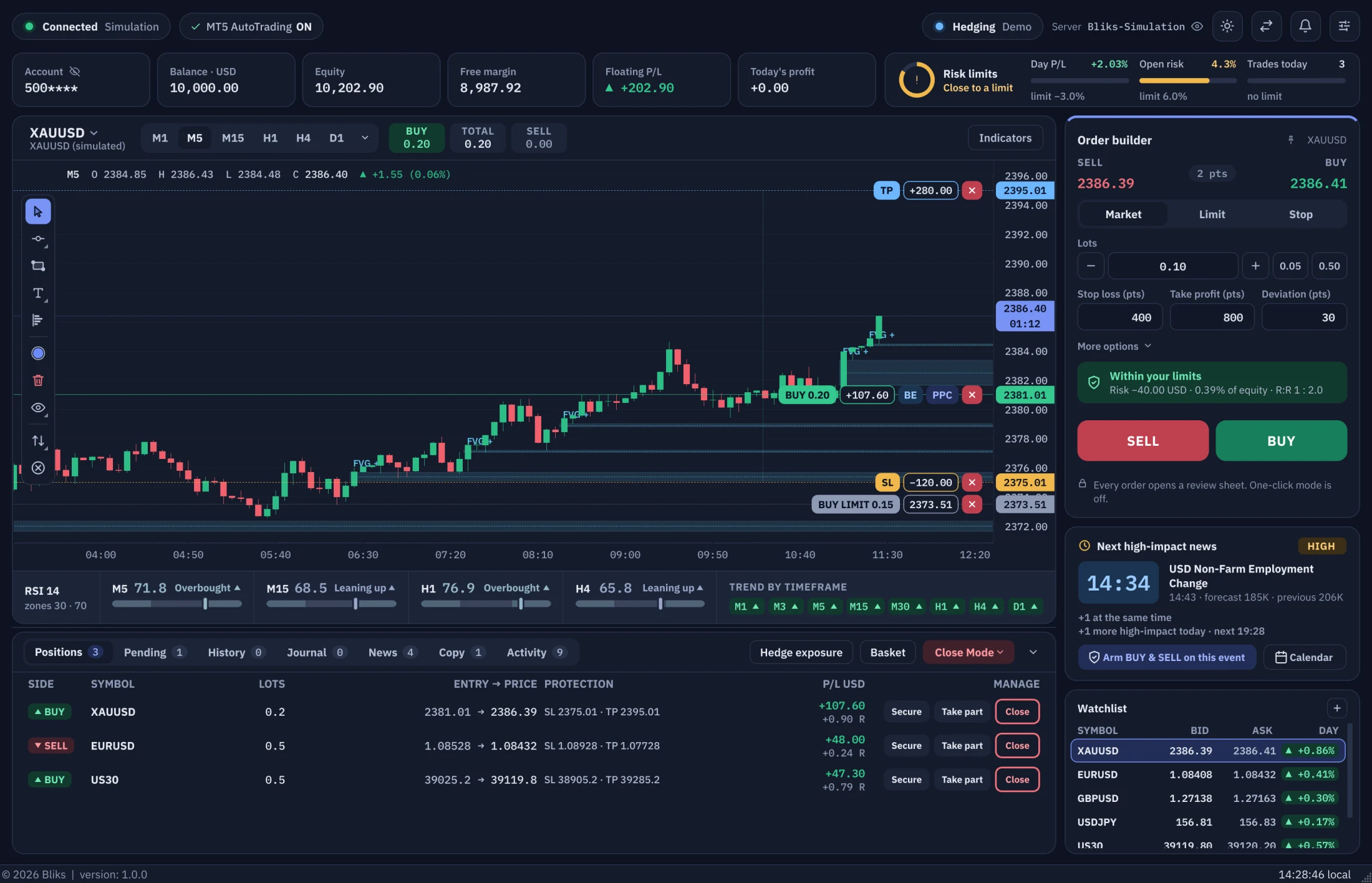
Task: Open the Pending orders tab
Action: point(154,653)
